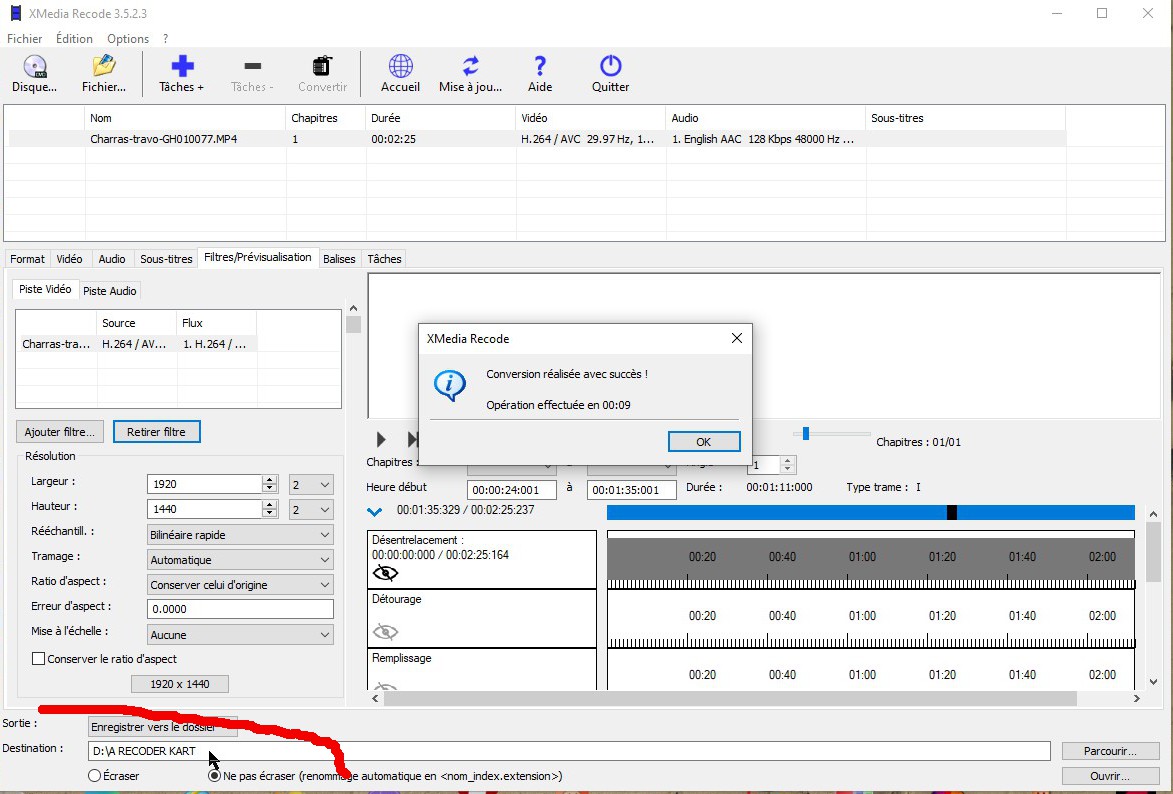Viewport: 1173px width, 794px height.
Task: Open the Ratio d'aspect dropdown
Action: coord(240,585)
